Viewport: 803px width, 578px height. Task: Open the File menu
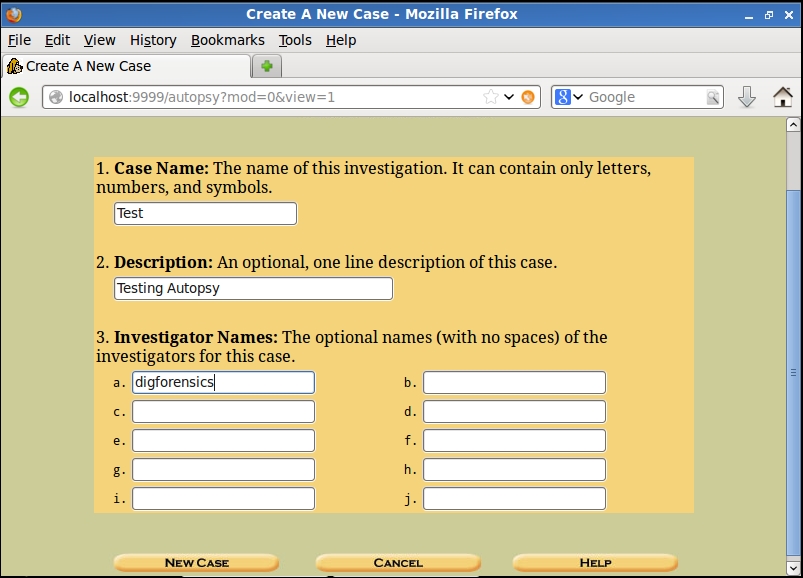[x=19, y=40]
